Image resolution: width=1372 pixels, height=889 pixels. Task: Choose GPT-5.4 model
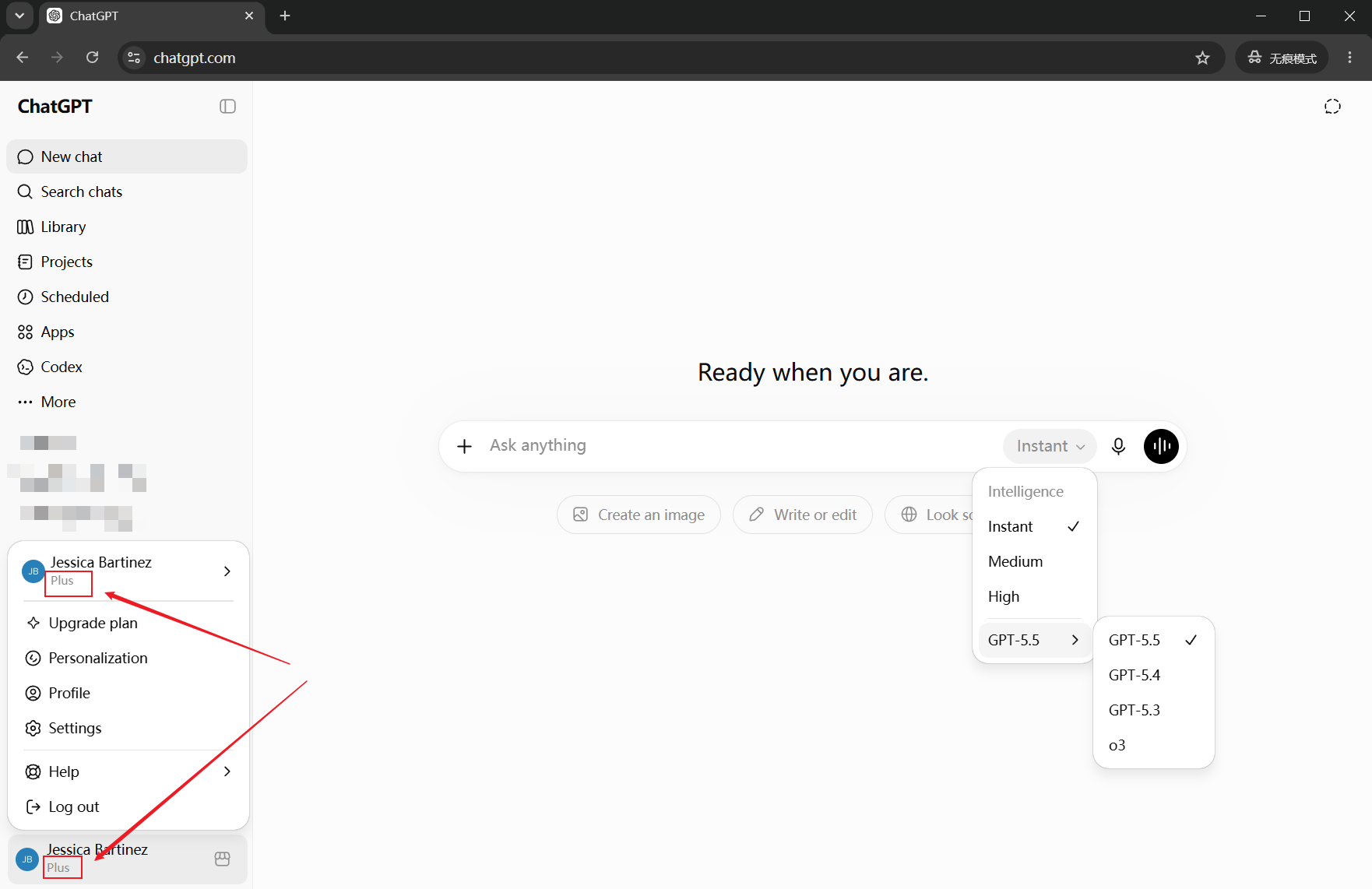(1153, 676)
